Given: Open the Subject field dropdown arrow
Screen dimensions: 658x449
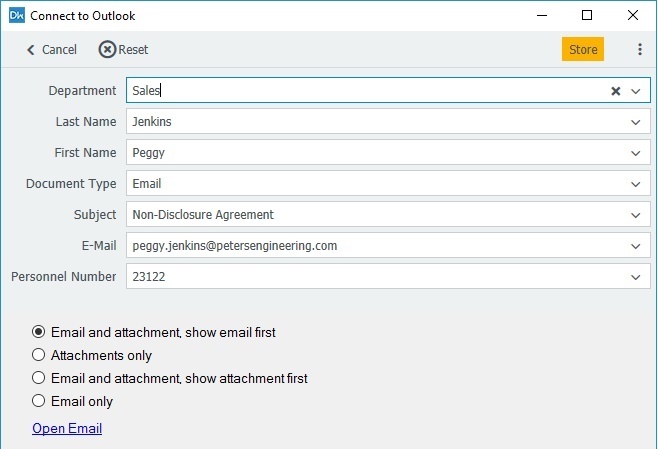Looking at the screenshot, I should (636, 215).
